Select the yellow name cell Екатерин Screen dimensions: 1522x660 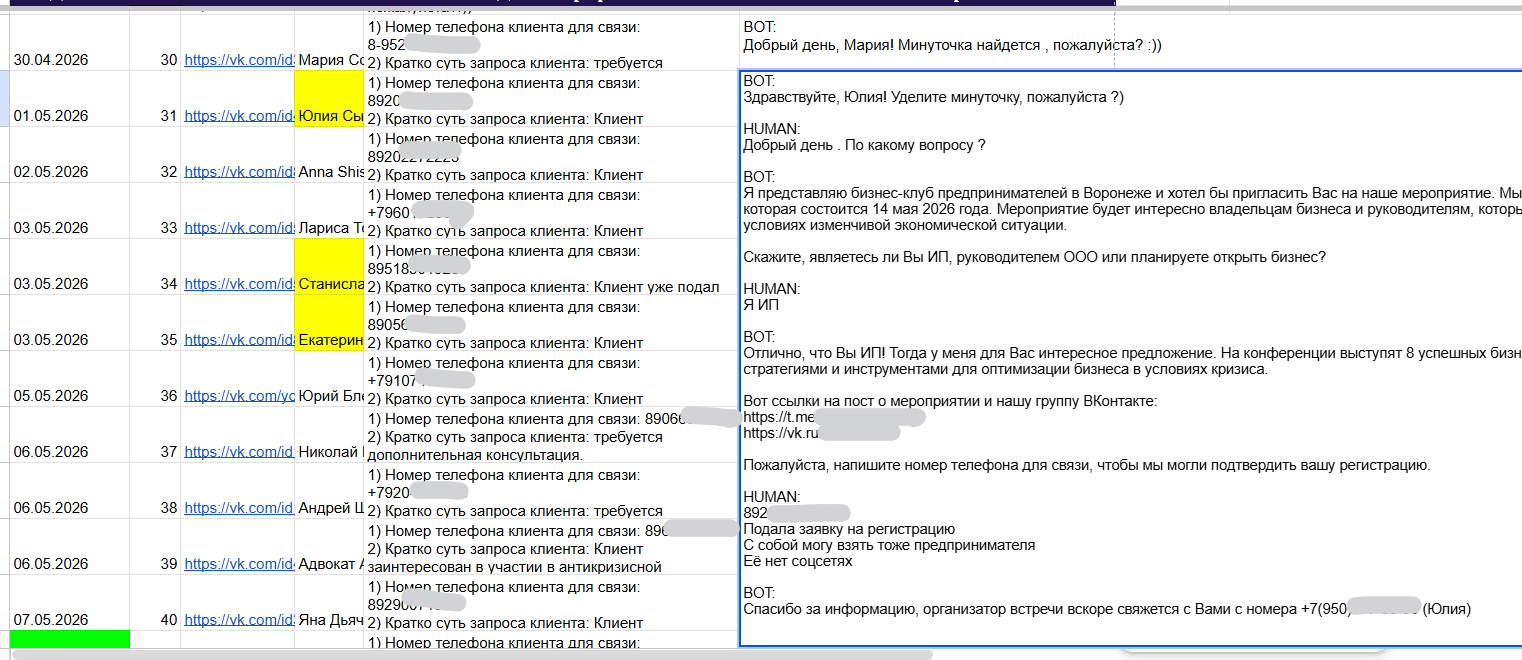329,323
